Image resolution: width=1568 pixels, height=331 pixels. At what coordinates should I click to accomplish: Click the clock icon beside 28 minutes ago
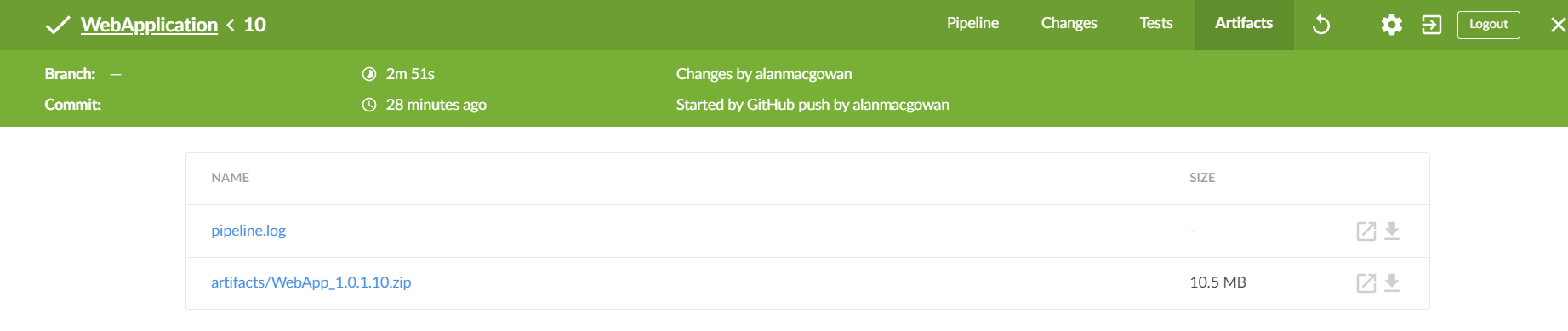(x=369, y=105)
